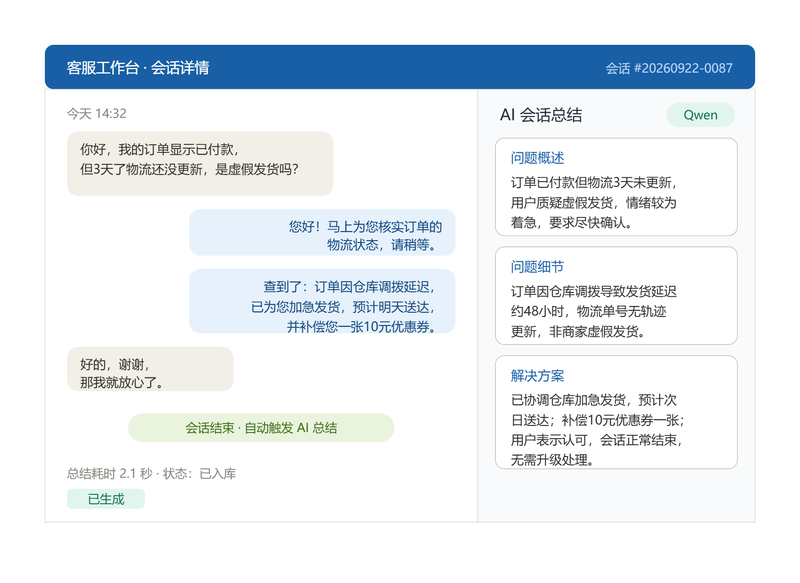Click the 会话结束 auto-trigger banner
Screen dimensions: 800x583
pos(261,427)
